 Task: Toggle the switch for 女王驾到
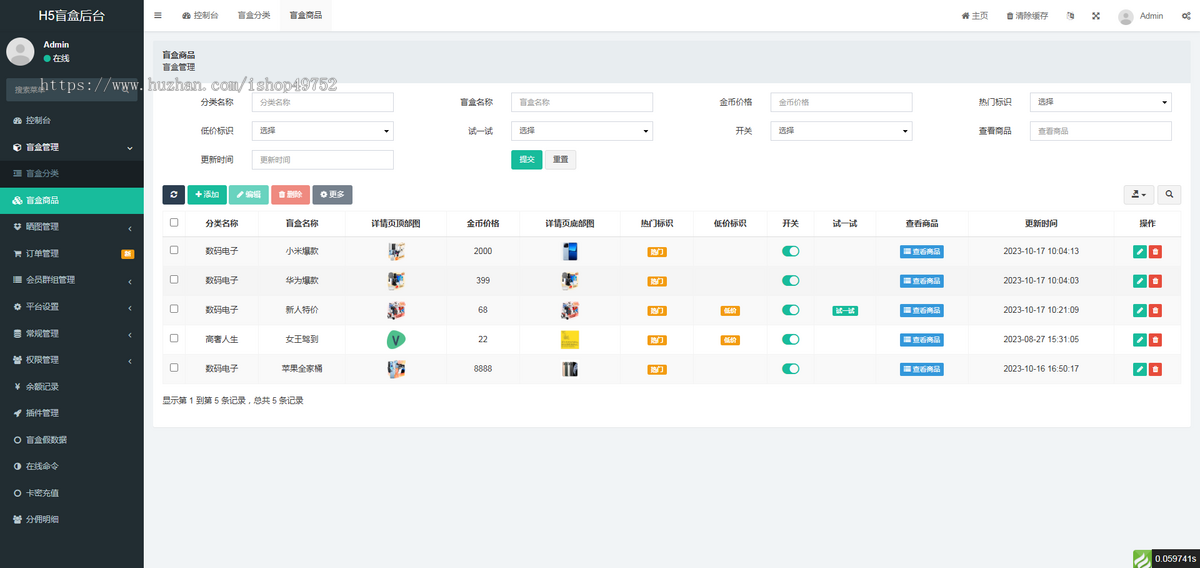click(791, 340)
